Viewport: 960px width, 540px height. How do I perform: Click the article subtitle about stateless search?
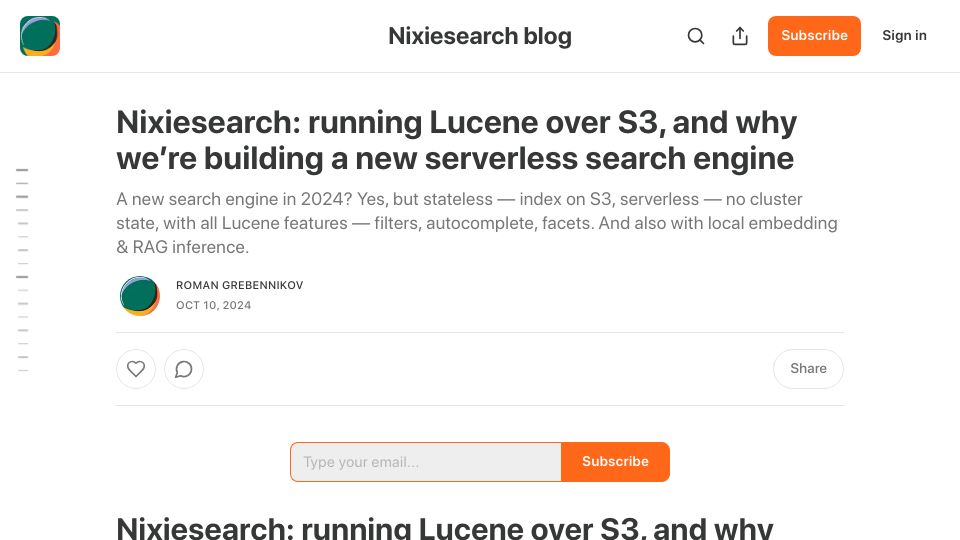click(x=477, y=223)
